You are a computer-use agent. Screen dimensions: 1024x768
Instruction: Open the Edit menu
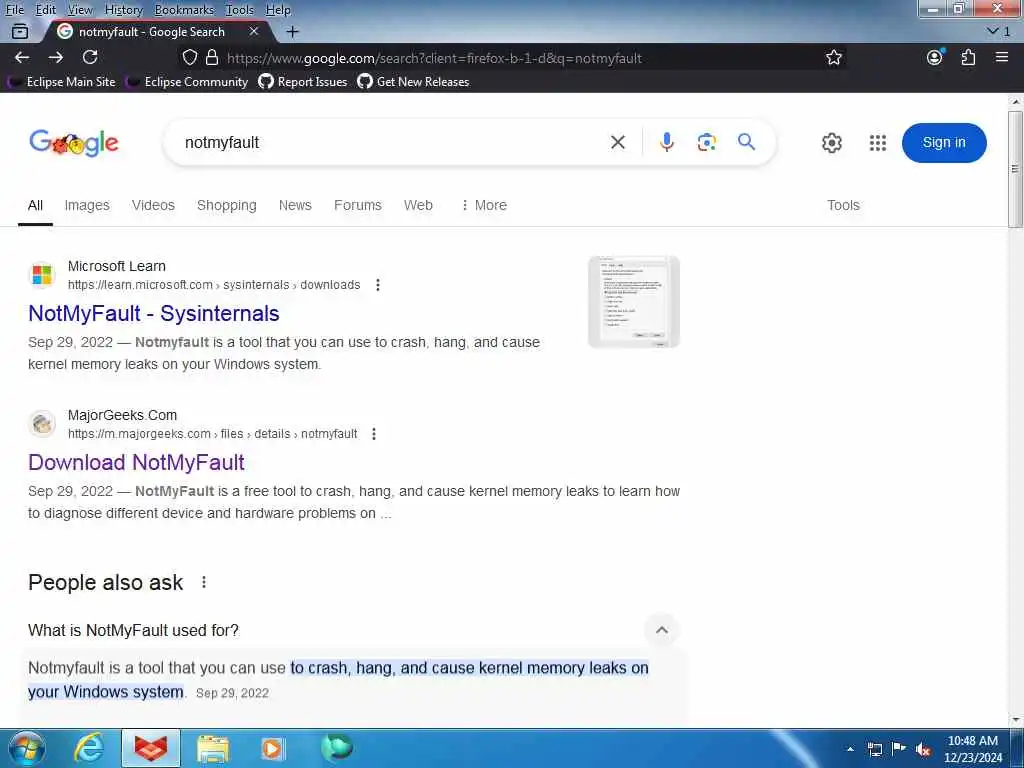pyautogui.click(x=46, y=10)
